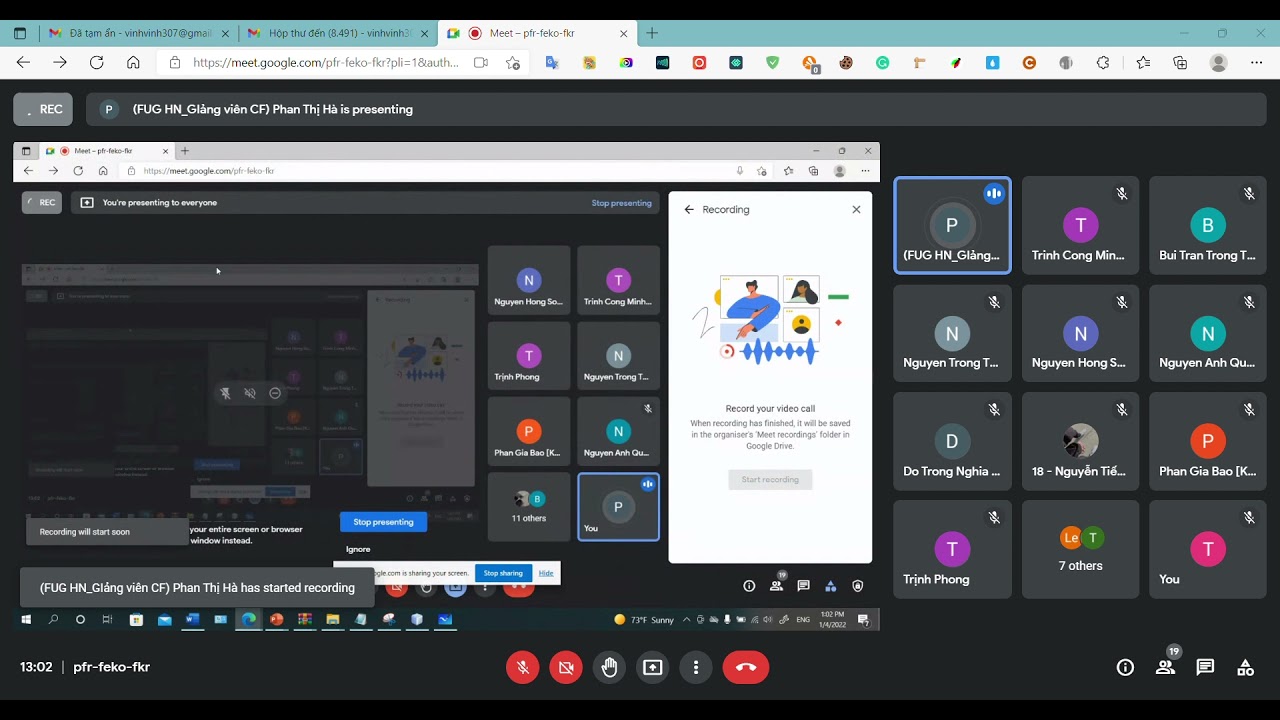
Task: Click the meet.google.com address bar
Action: [325, 62]
